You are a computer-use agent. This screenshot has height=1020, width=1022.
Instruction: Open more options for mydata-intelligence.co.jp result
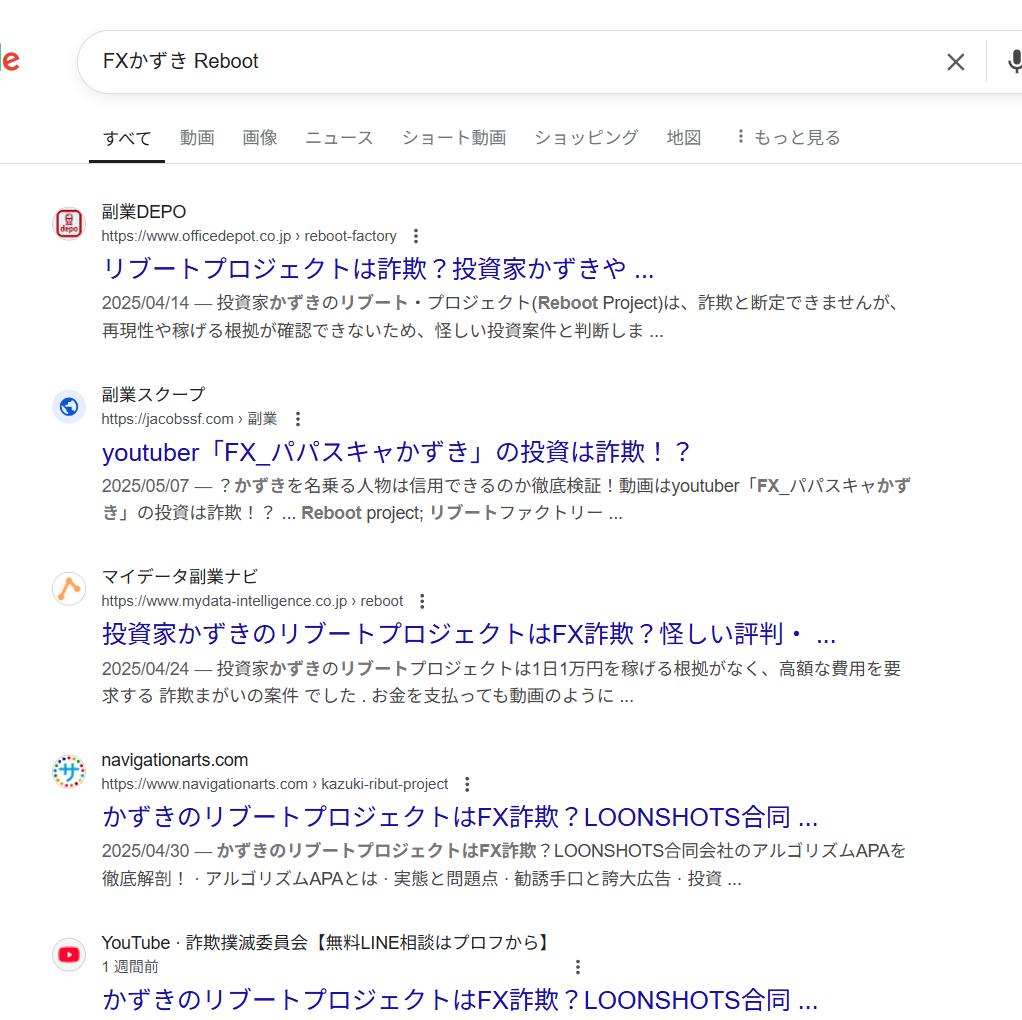(x=422, y=602)
